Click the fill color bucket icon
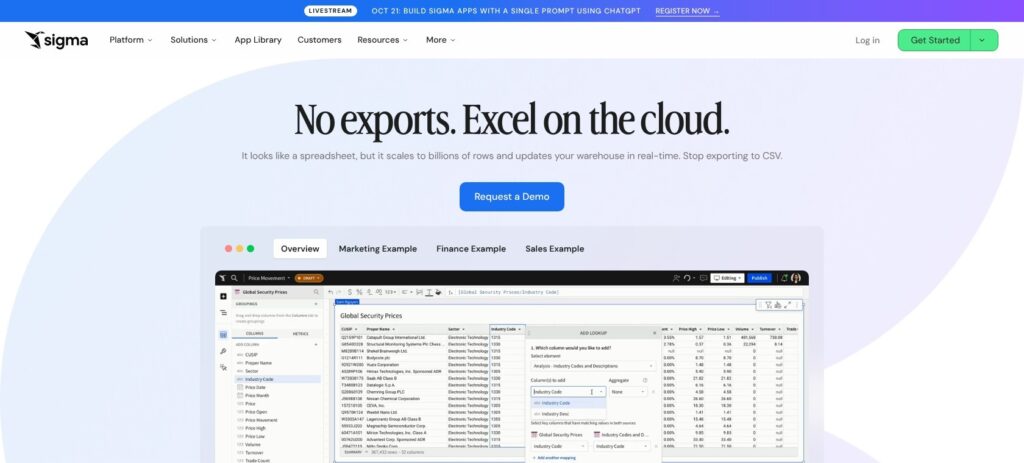Image resolution: width=1024 pixels, height=463 pixels. tap(438, 292)
